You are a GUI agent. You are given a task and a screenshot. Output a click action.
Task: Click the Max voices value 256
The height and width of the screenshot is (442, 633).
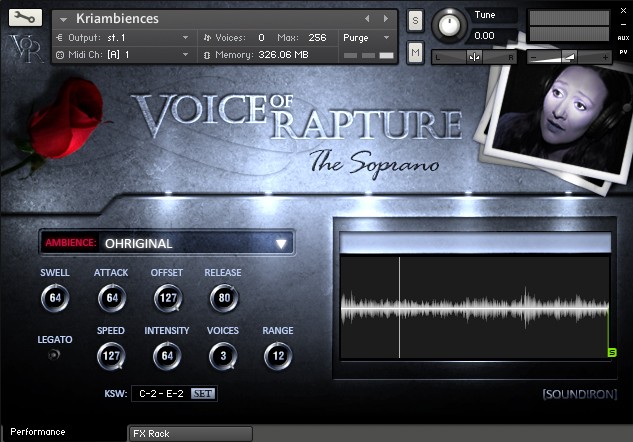click(317, 38)
